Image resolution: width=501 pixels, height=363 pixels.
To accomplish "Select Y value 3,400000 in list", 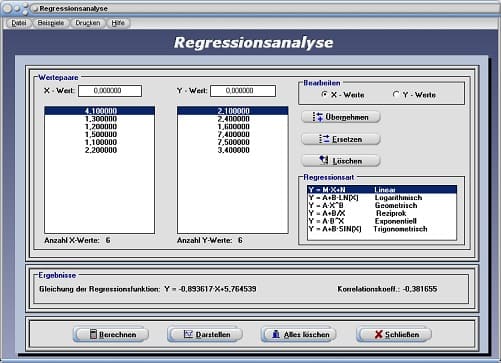I will coord(233,150).
